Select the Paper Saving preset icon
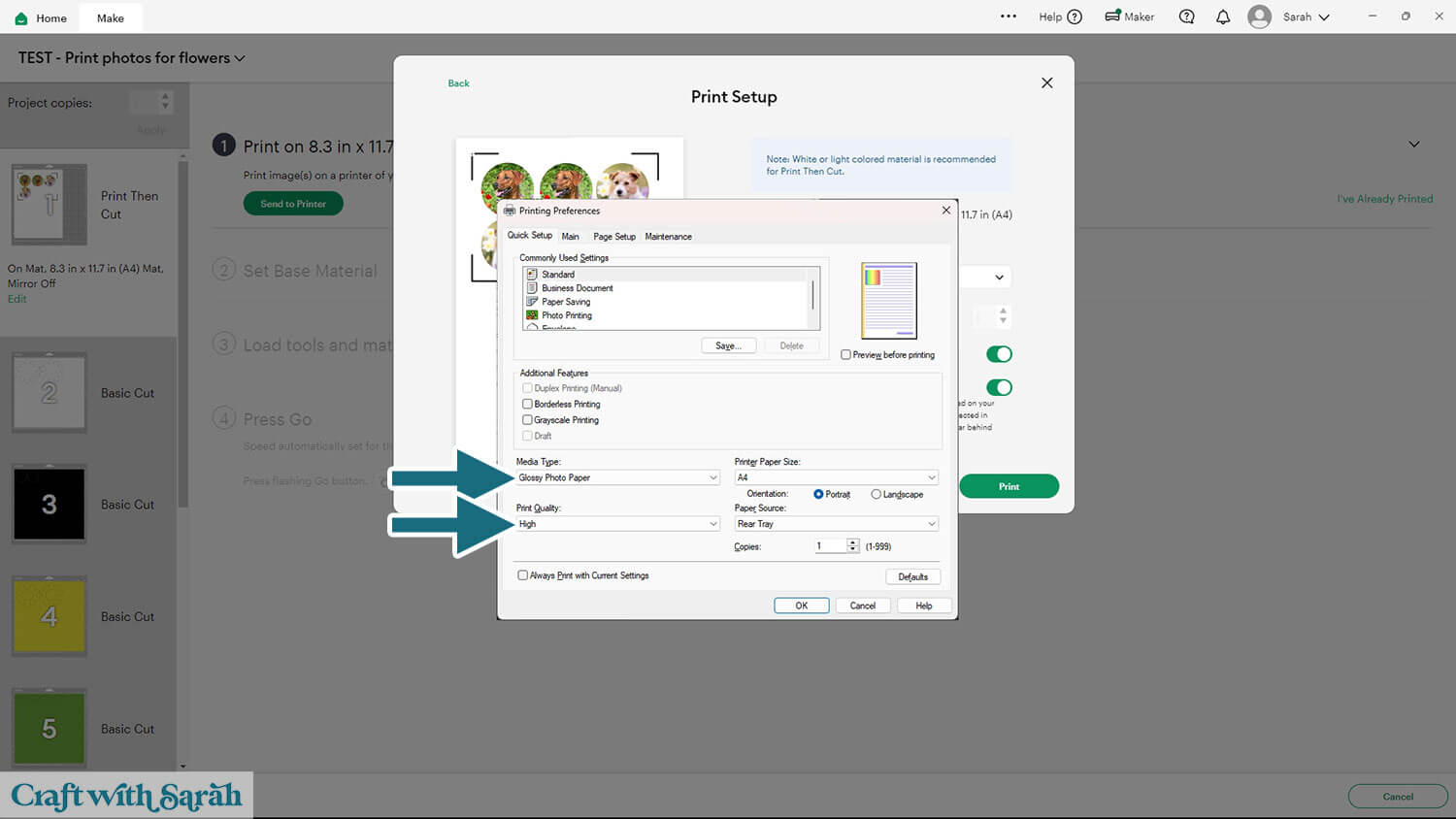The width and height of the screenshot is (1456, 819). click(x=532, y=302)
